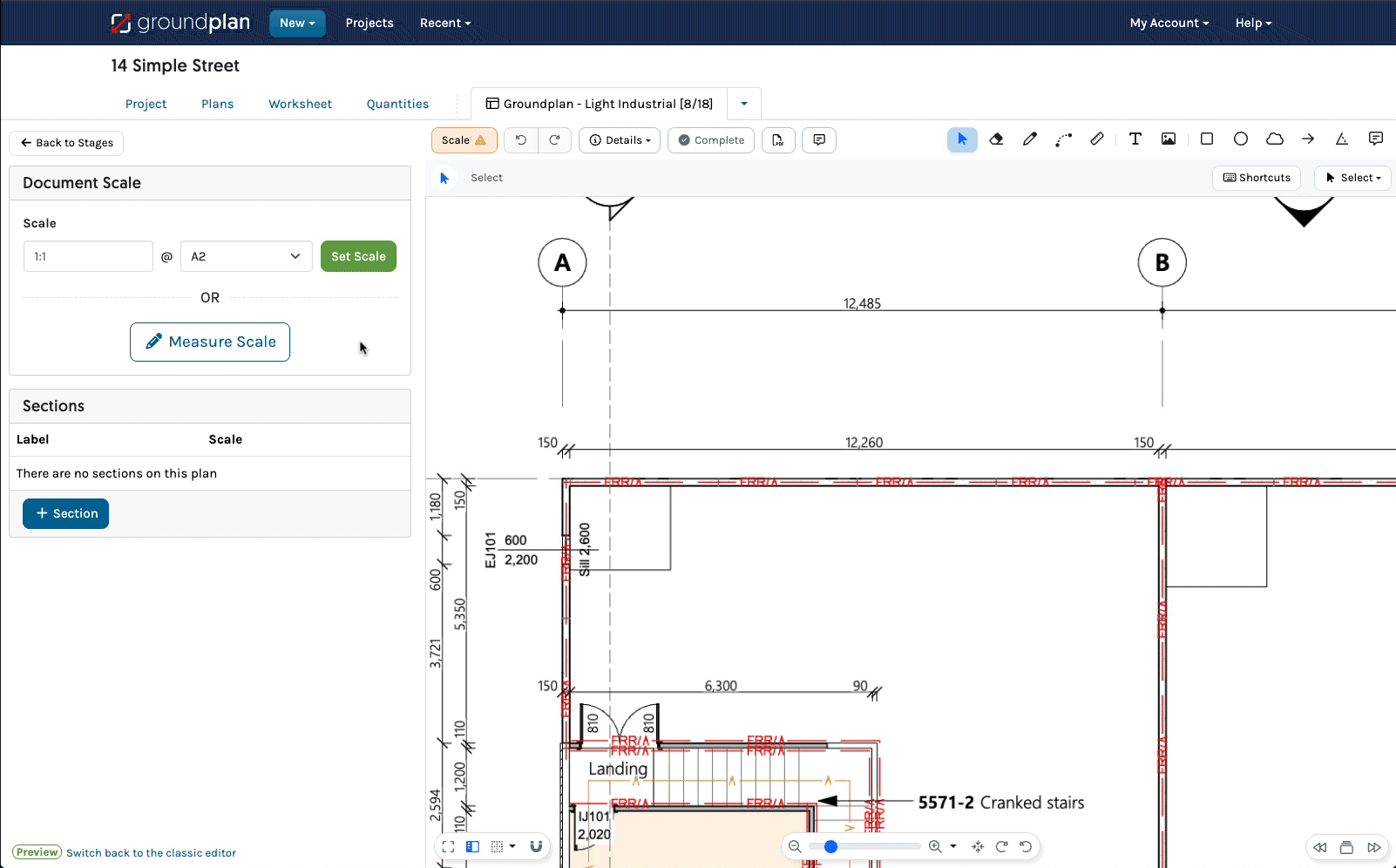Open the Shortcuts button
This screenshot has height=868, width=1396.
(1257, 178)
